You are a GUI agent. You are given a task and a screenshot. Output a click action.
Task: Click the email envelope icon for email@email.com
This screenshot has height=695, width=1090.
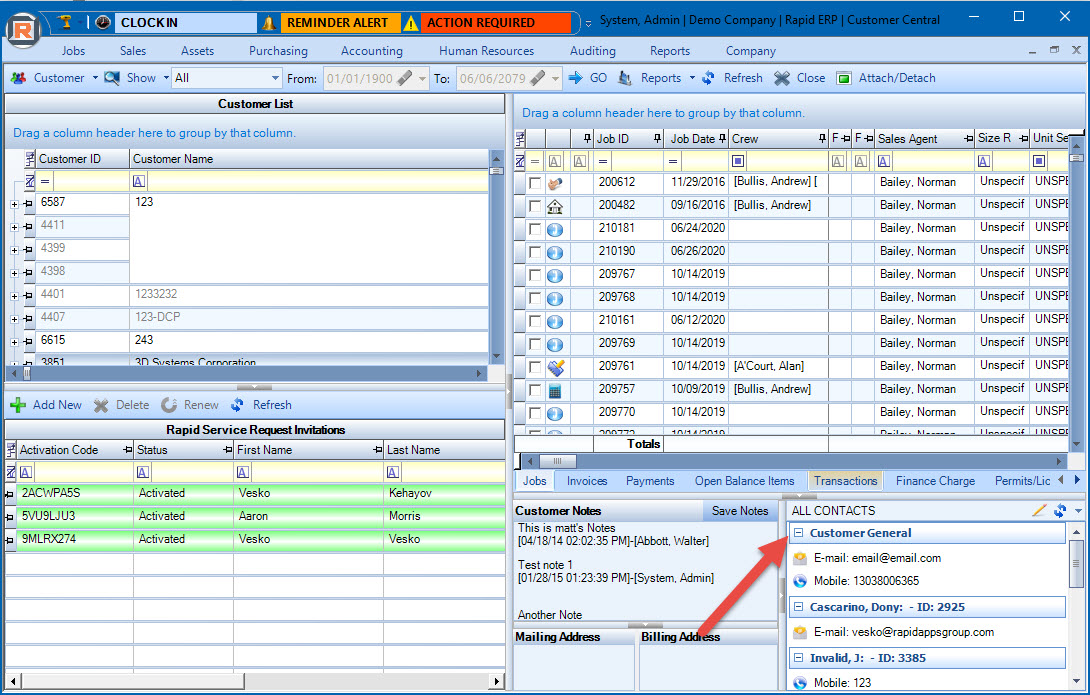800,558
